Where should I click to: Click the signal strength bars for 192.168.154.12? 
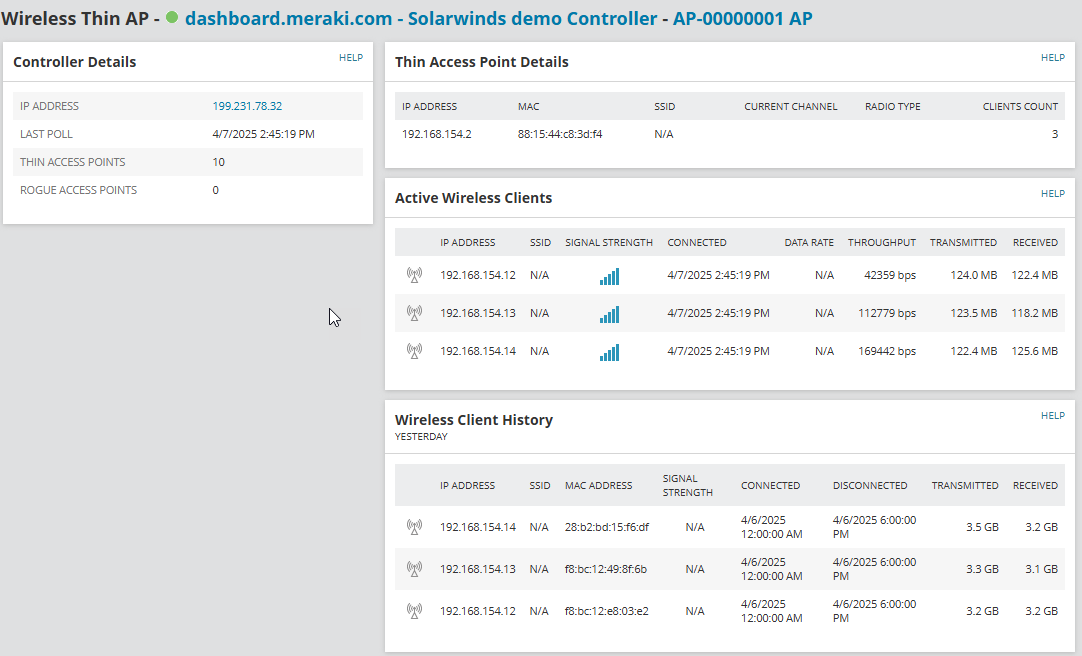click(x=608, y=274)
